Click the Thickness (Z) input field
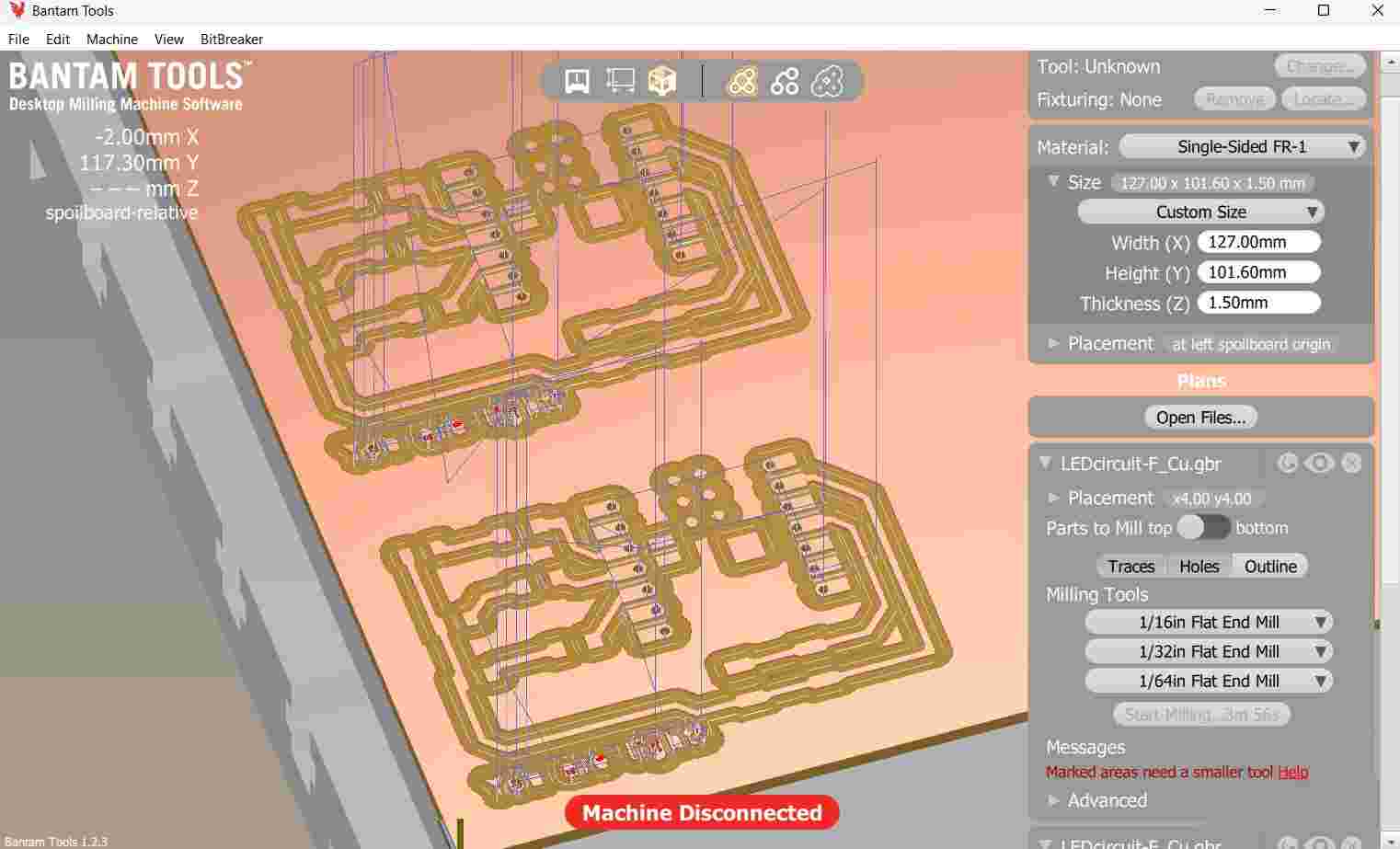Viewport: 1400px width, 849px height. click(x=1258, y=303)
